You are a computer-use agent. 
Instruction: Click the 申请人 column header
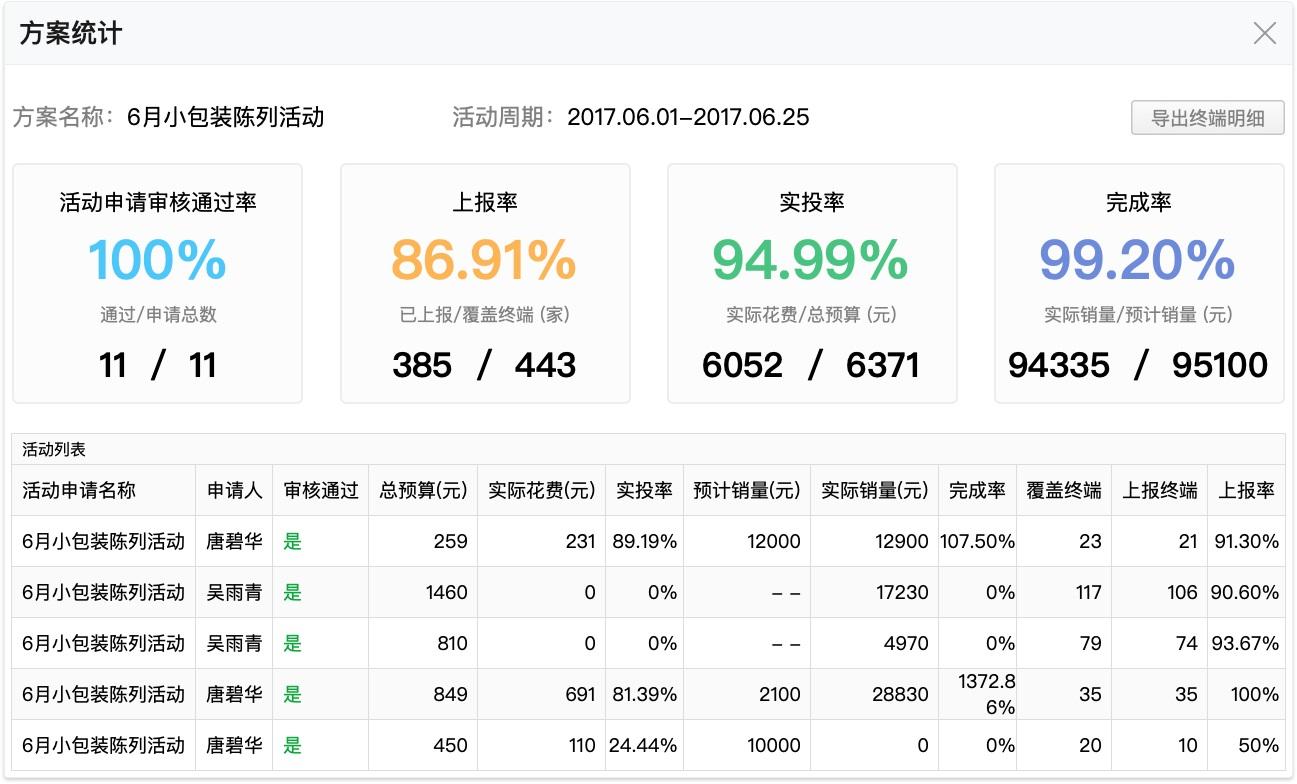(234, 490)
